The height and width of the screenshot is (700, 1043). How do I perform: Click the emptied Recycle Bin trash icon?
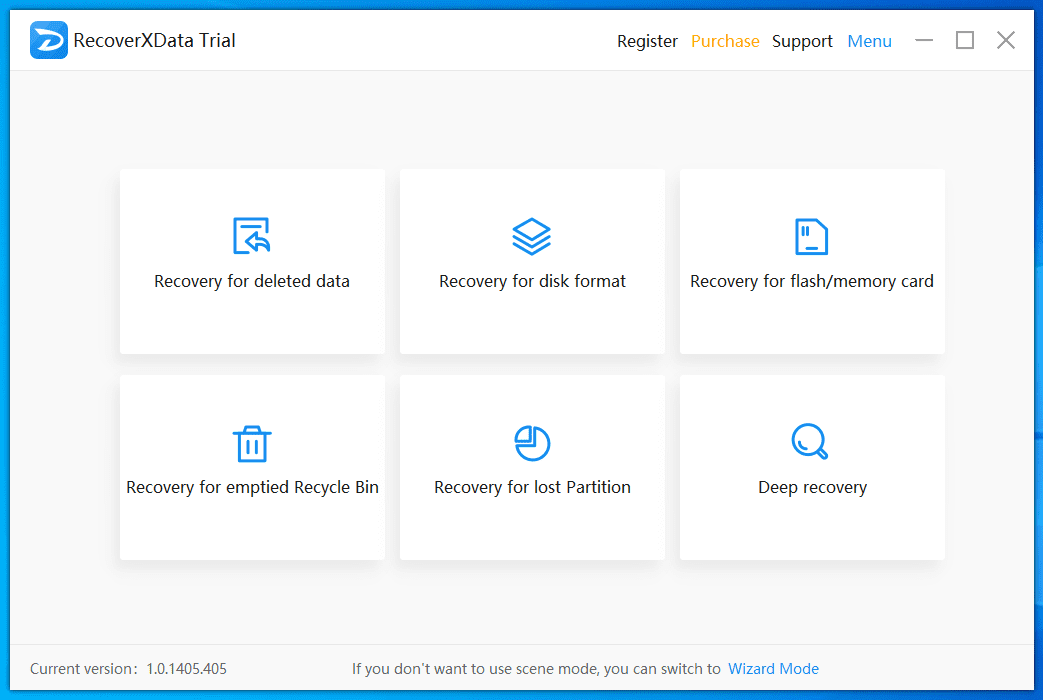coord(252,443)
